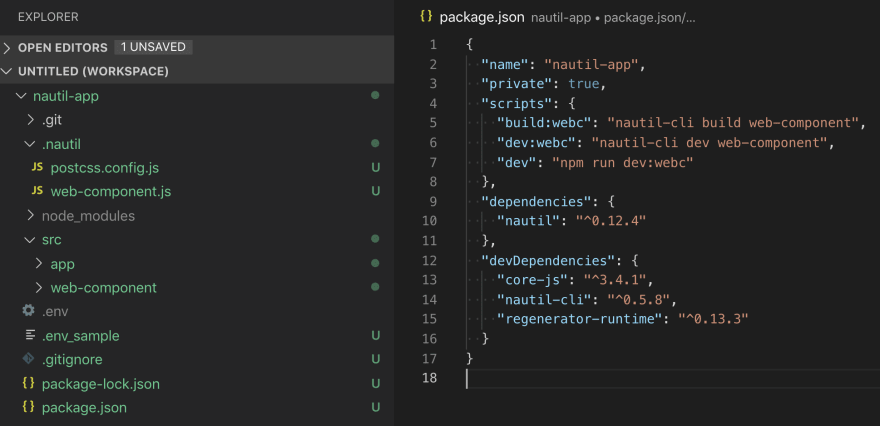The height and width of the screenshot is (426, 880).
Task: Click the nautil-app breadcrumb in tab
Action: click(x=561, y=18)
